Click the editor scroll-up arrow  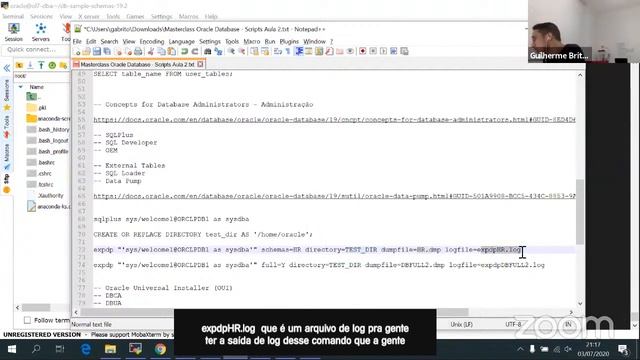[580, 76]
